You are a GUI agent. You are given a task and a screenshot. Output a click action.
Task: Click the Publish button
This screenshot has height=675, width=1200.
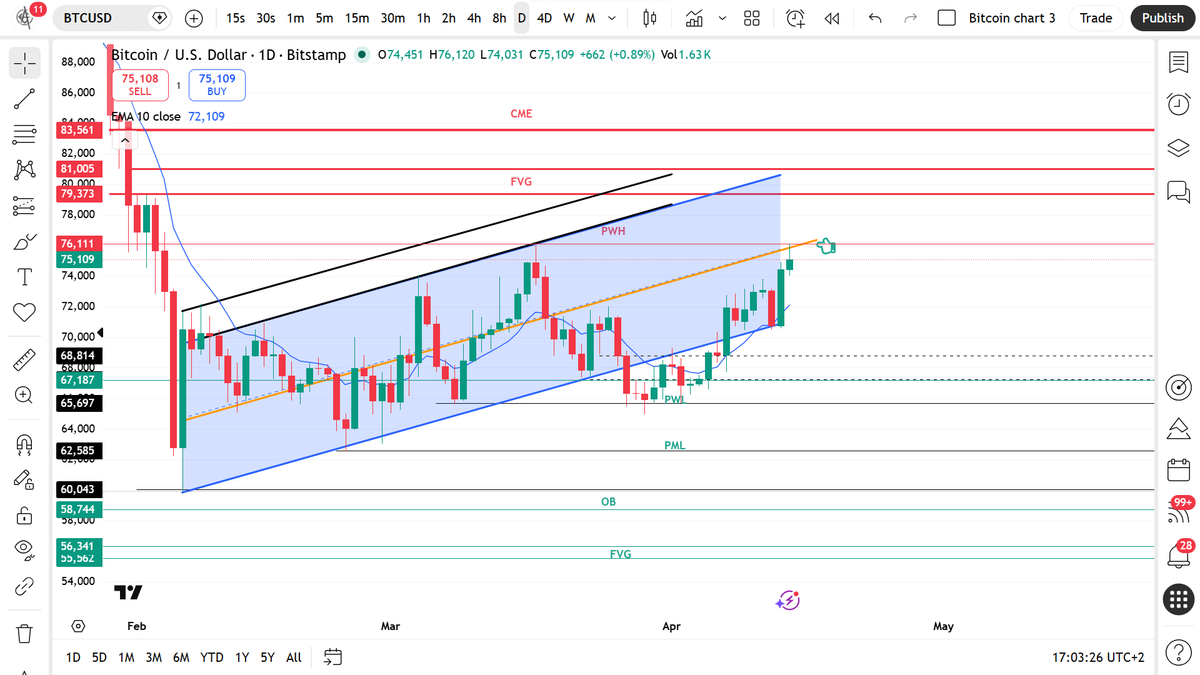tap(1163, 18)
